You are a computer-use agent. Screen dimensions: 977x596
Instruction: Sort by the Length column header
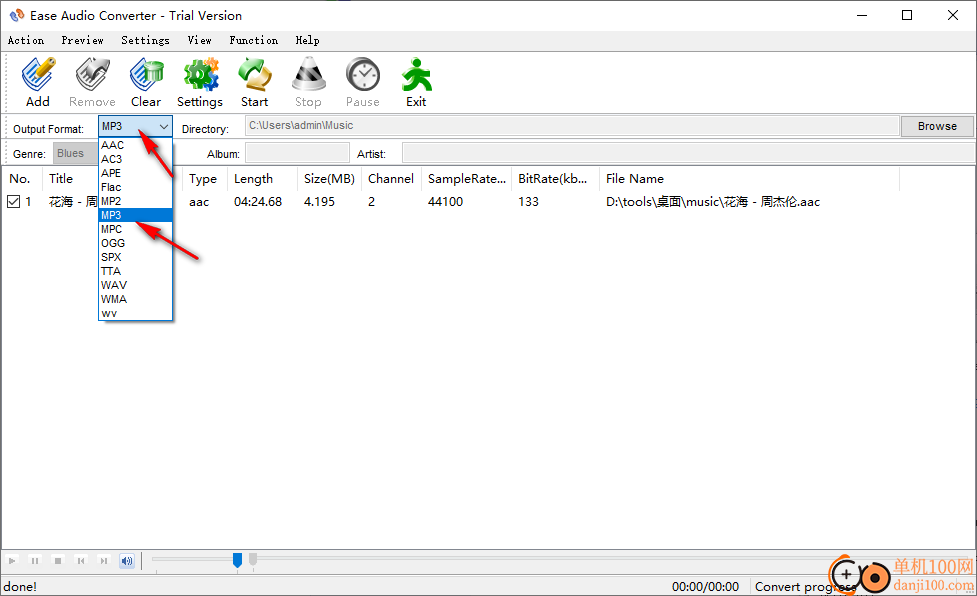click(262, 179)
